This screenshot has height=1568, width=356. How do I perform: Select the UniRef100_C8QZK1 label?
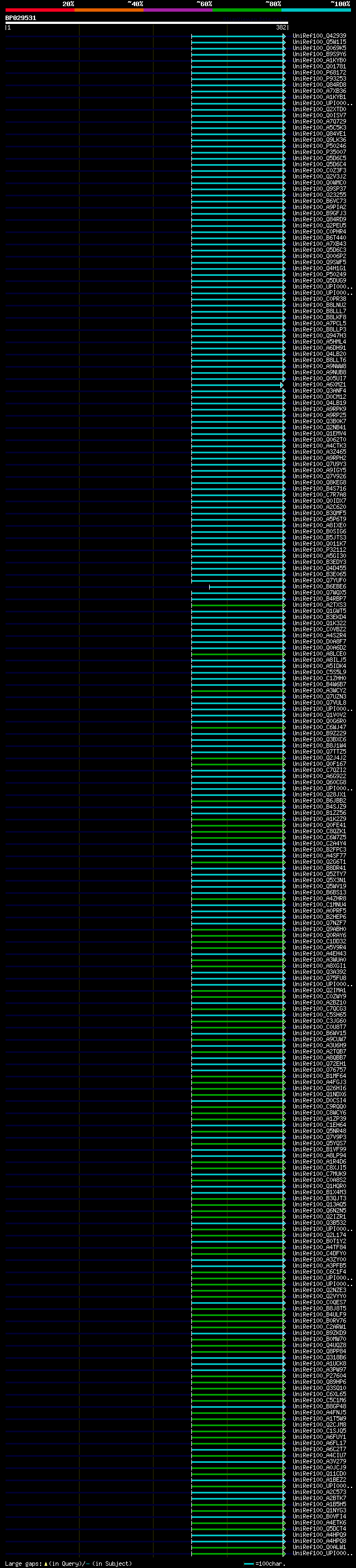pos(319,832)
